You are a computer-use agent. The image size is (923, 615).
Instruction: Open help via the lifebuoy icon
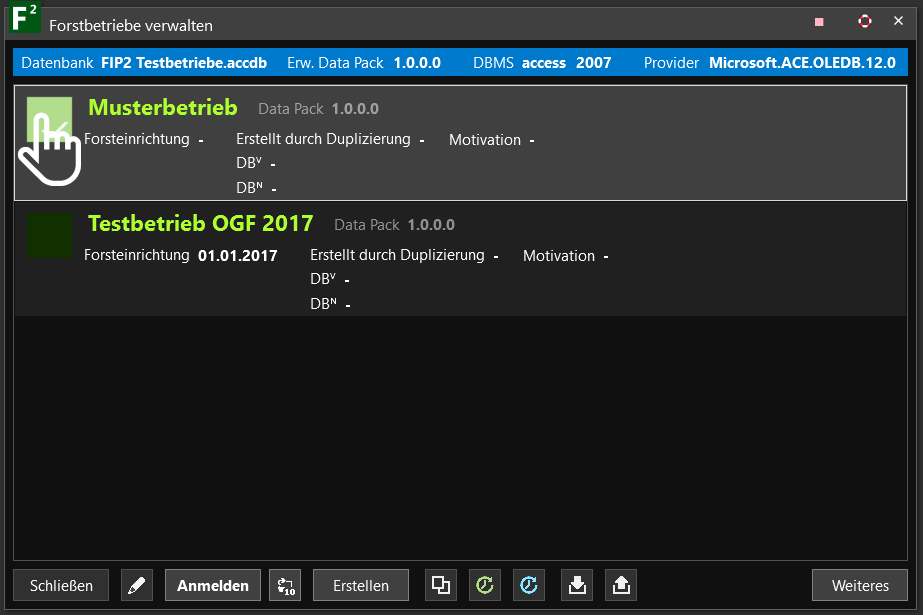(865, 21)
